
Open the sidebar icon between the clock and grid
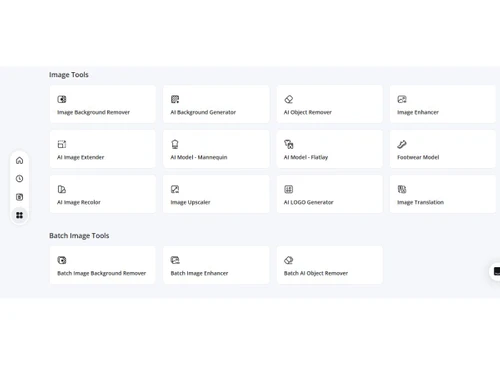[x=19, y=197]
